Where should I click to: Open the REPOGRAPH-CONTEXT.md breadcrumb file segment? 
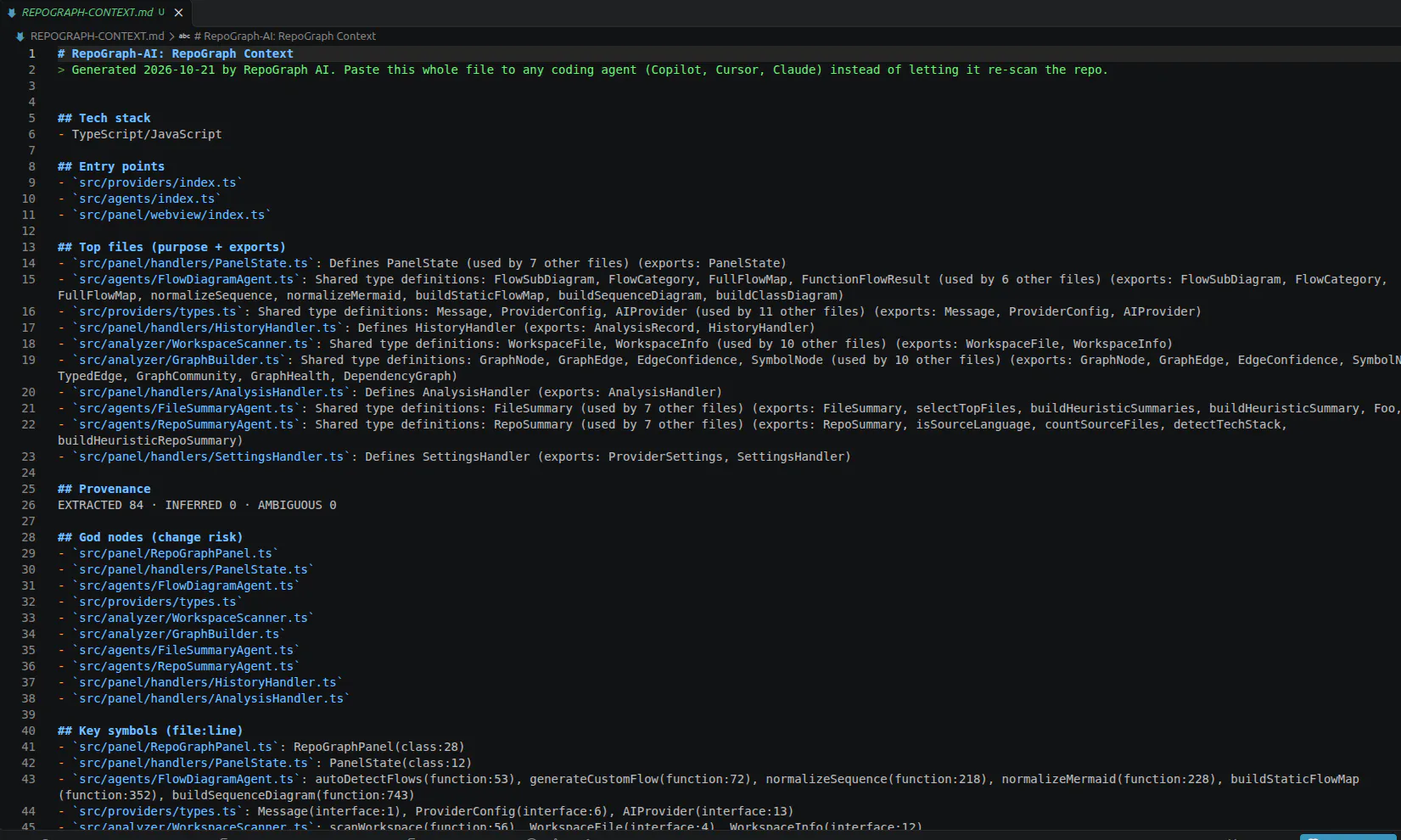click(97, 36)
